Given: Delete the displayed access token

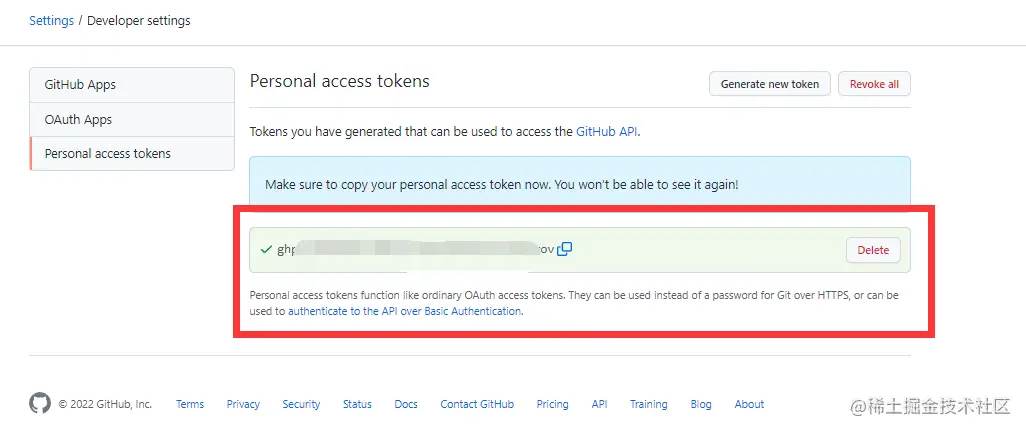Looking at the screenshot, I should (x=873, y=249).
